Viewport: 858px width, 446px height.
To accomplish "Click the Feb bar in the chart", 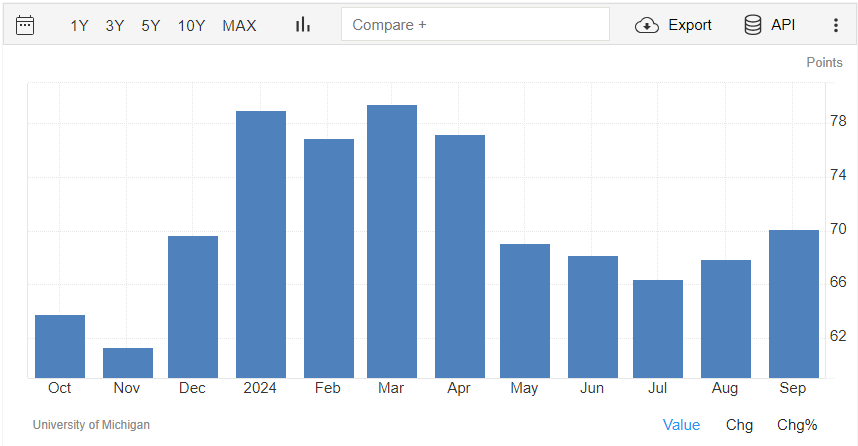I will pyautogui.click(x=329, y=258).
